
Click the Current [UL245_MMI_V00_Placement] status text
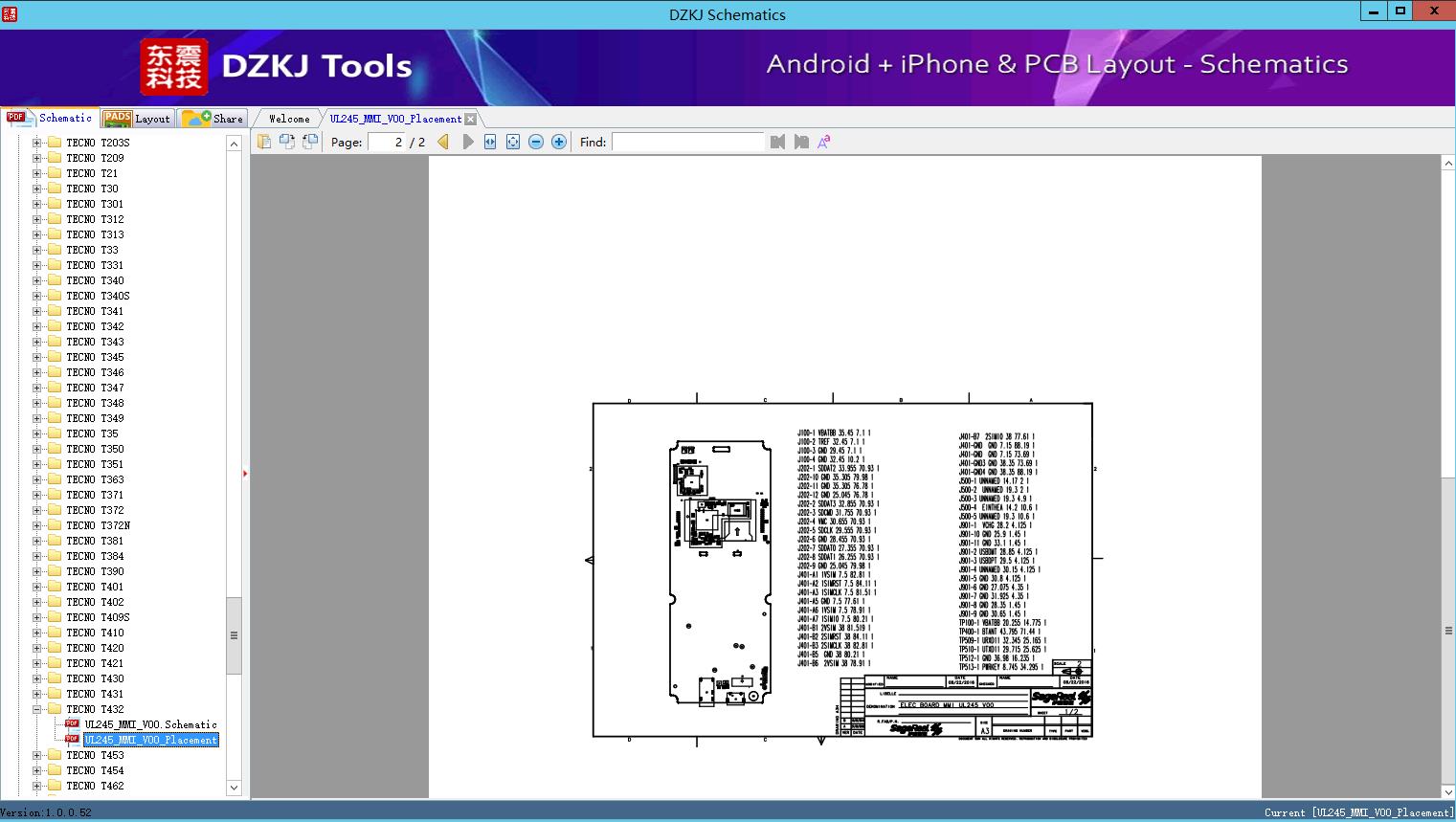(1358, 812)
